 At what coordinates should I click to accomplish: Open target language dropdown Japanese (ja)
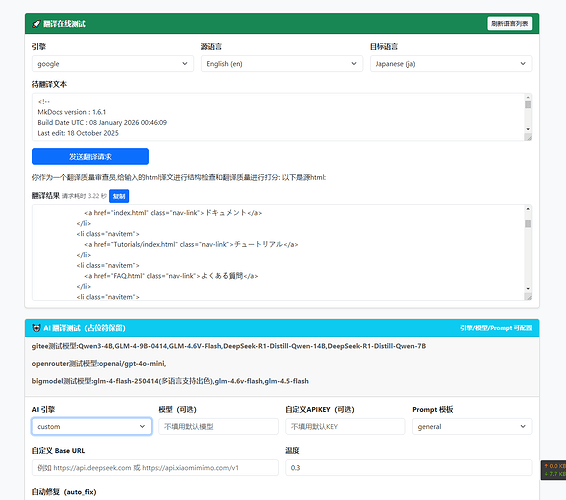[451, 64]
